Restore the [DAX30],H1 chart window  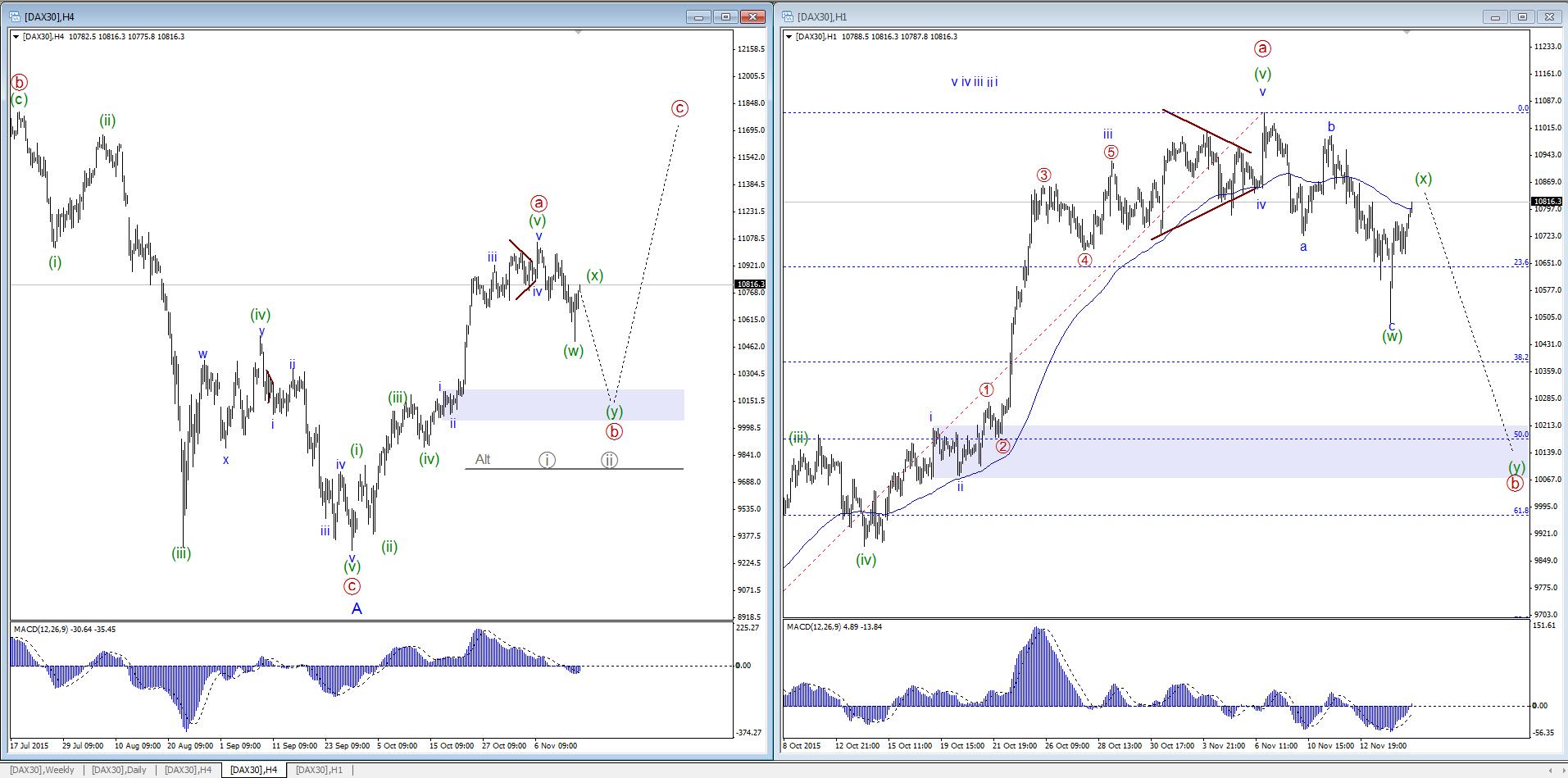tap(1523, 16)
